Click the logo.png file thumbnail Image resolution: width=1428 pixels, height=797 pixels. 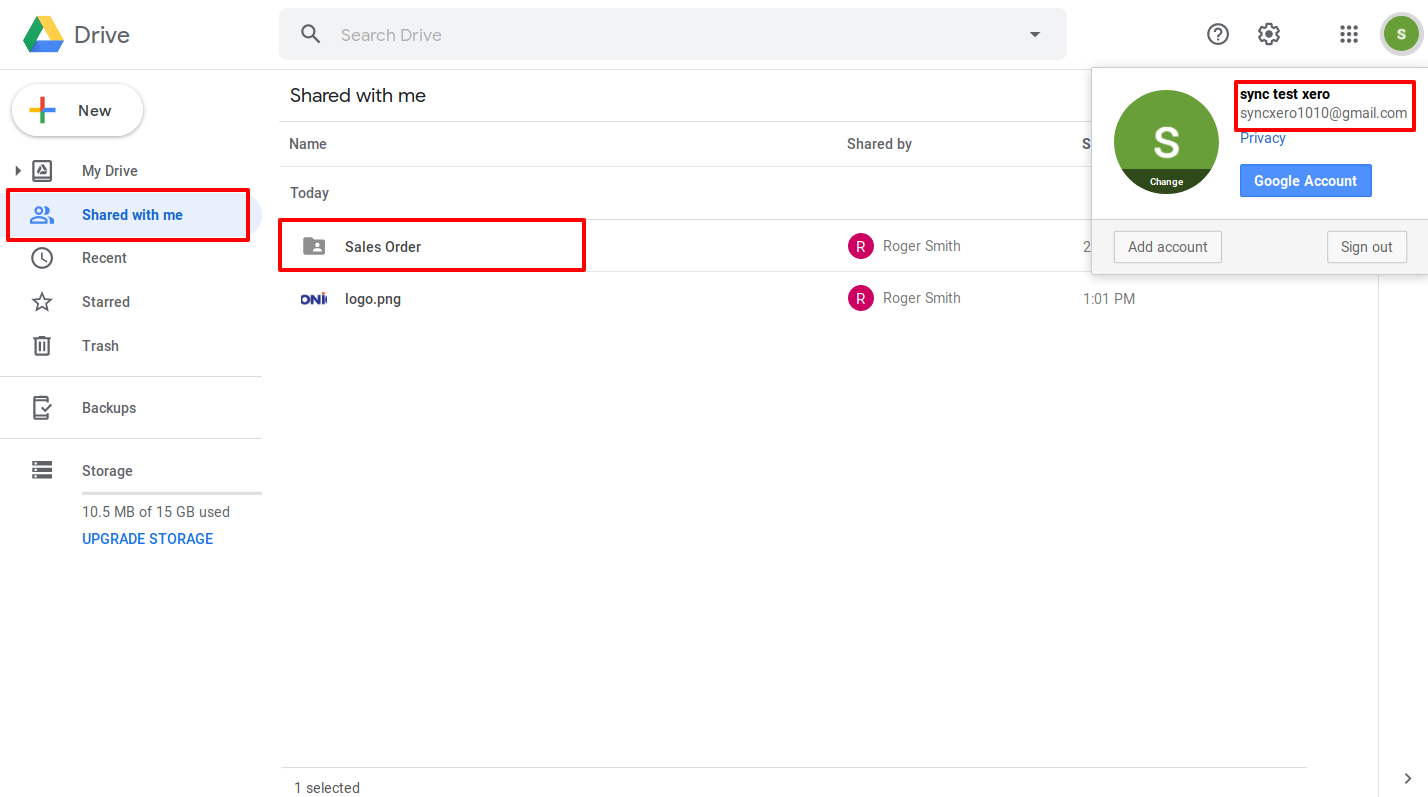314,298
